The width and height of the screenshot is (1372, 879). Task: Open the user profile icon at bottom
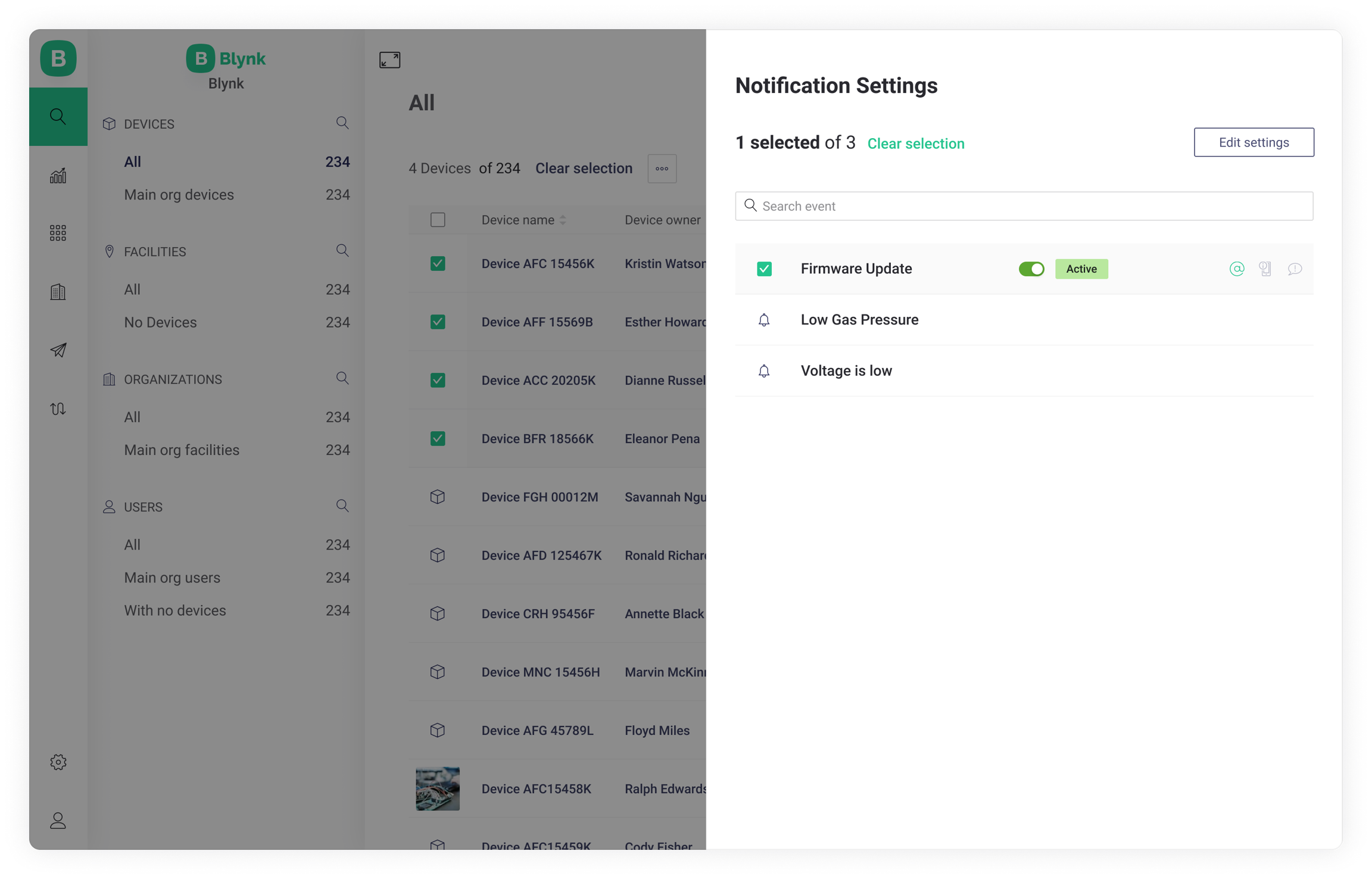pyautogui.click(x=58, y=820)
